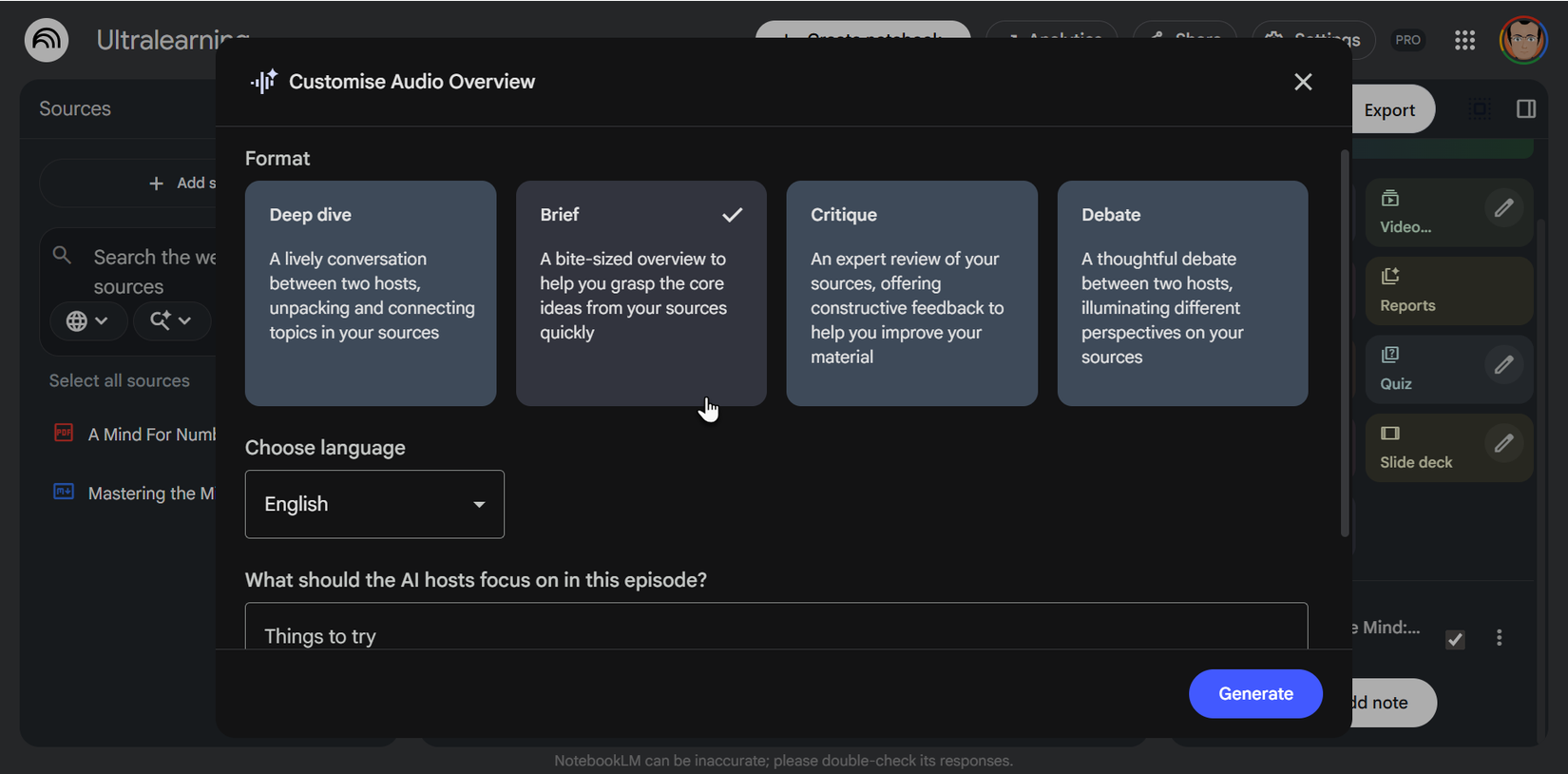
Task: Toggle the checkbox beside the Mind note
Action: [x=1455, y=639]
